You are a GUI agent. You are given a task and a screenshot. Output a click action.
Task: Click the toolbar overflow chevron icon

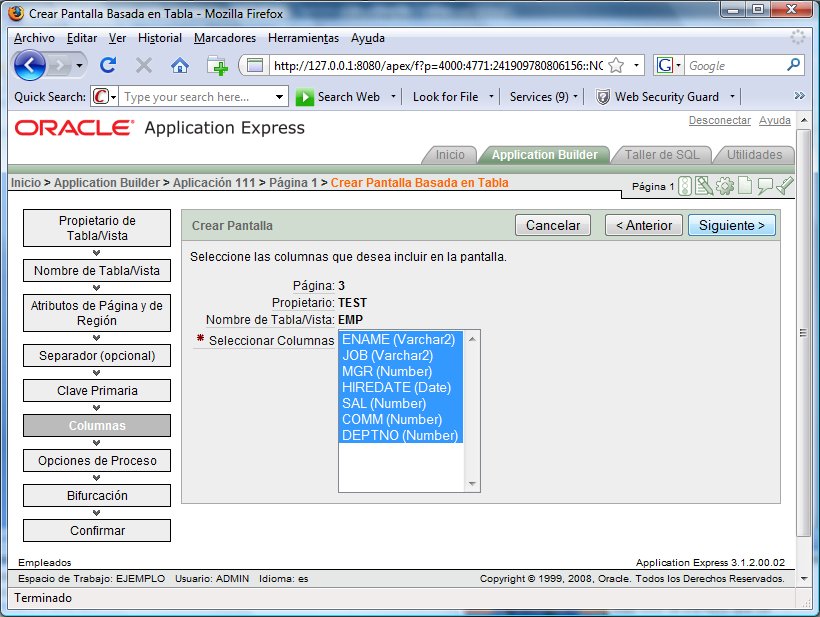pos(799,96)
